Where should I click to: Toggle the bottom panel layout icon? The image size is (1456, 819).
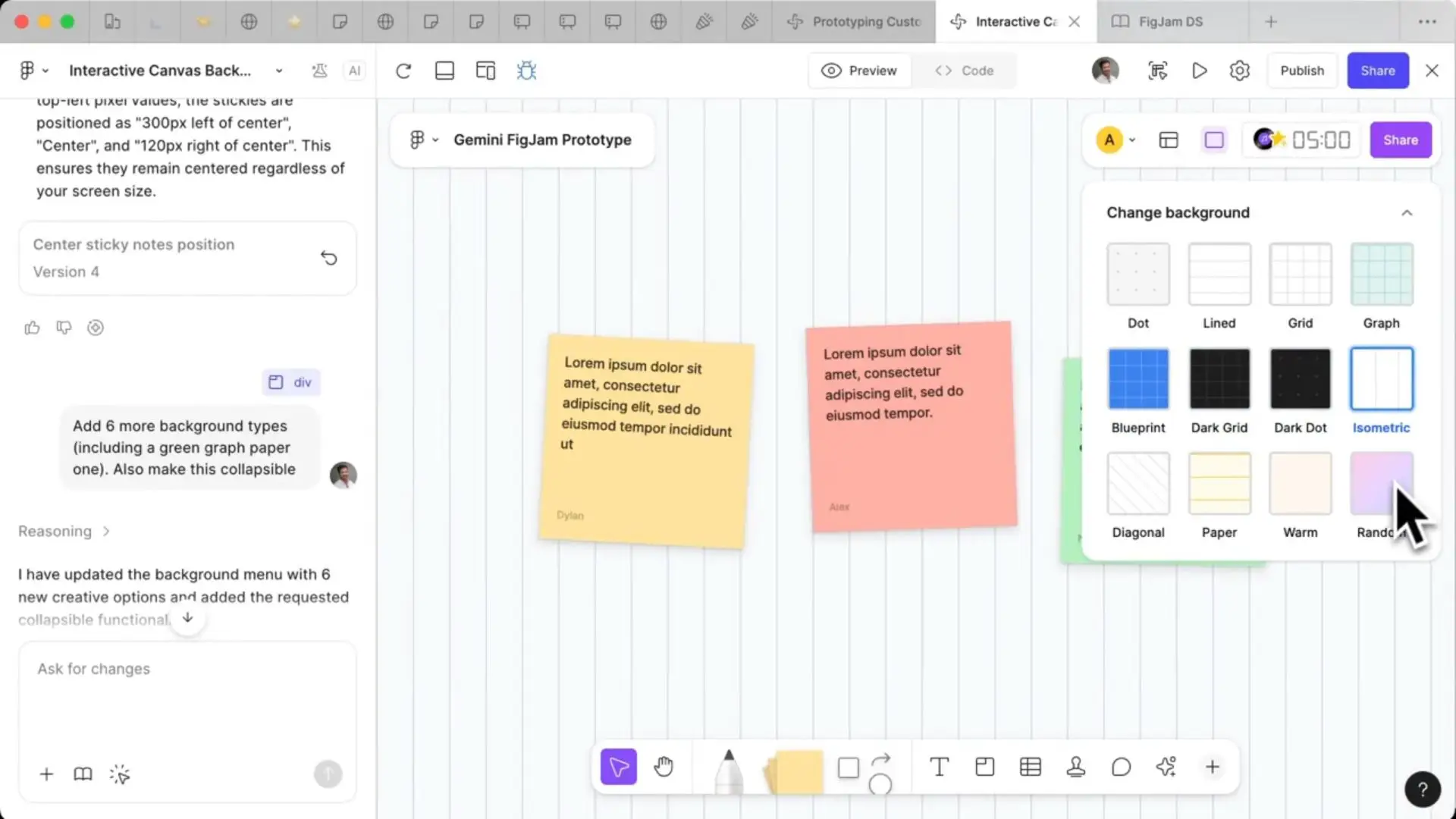point(444,71)
